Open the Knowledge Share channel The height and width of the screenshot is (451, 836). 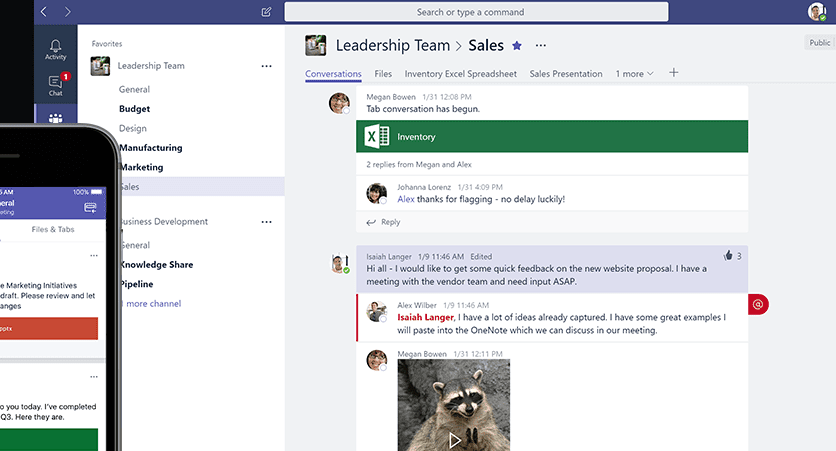click(157, 265)
